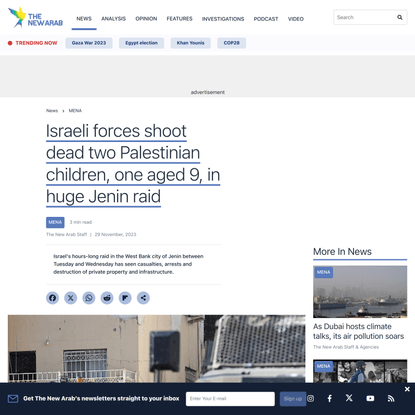The height and width of the screenshot is (415, 415).
Task: Click the '29 November, 2023' date
Action: click(115, 234)
